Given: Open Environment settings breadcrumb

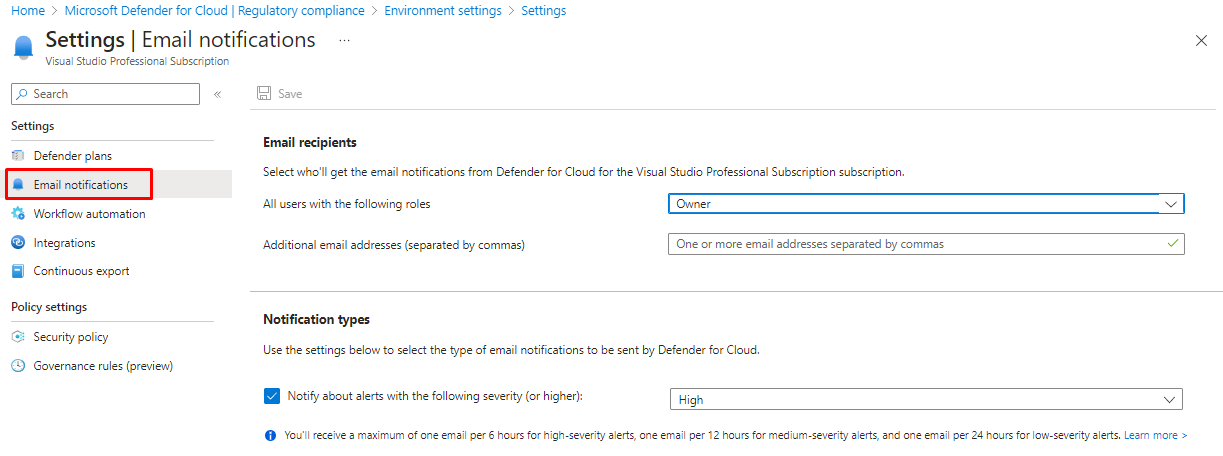Looking at the screenshot, I should (x=442, y=11).
